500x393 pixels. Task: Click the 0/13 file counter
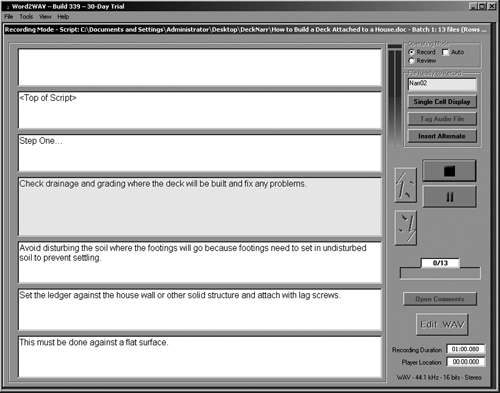pos(440,263)
